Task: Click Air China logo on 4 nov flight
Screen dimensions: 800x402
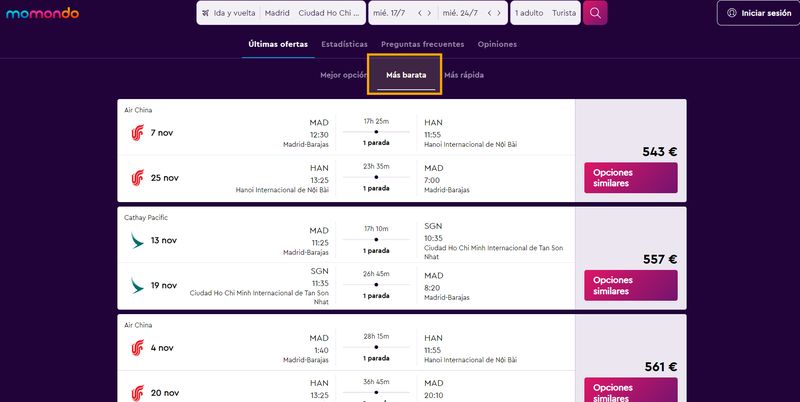Action: click(137, 348)
